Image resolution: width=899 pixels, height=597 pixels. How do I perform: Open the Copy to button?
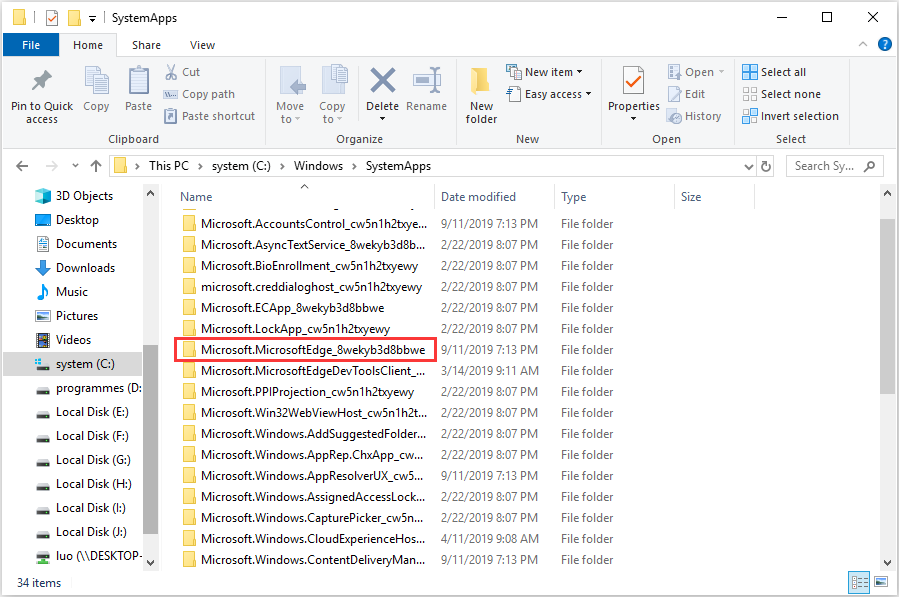(333, 95)
